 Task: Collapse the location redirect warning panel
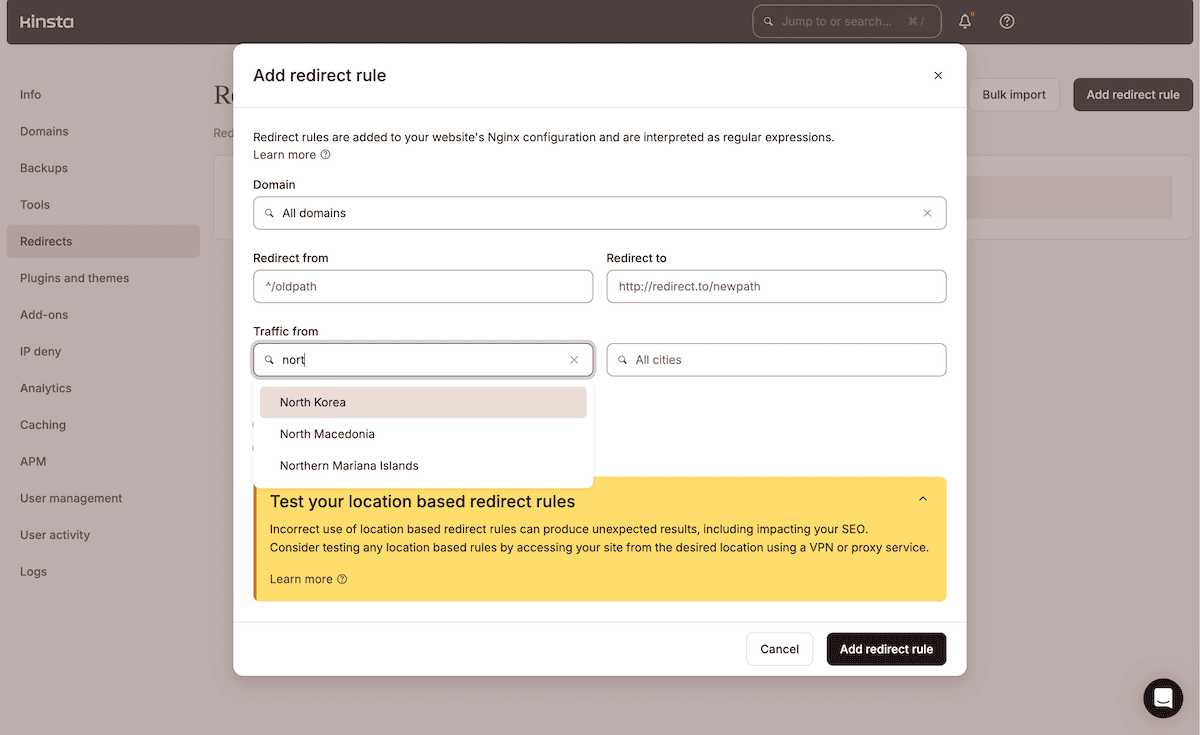click(923, 498)
